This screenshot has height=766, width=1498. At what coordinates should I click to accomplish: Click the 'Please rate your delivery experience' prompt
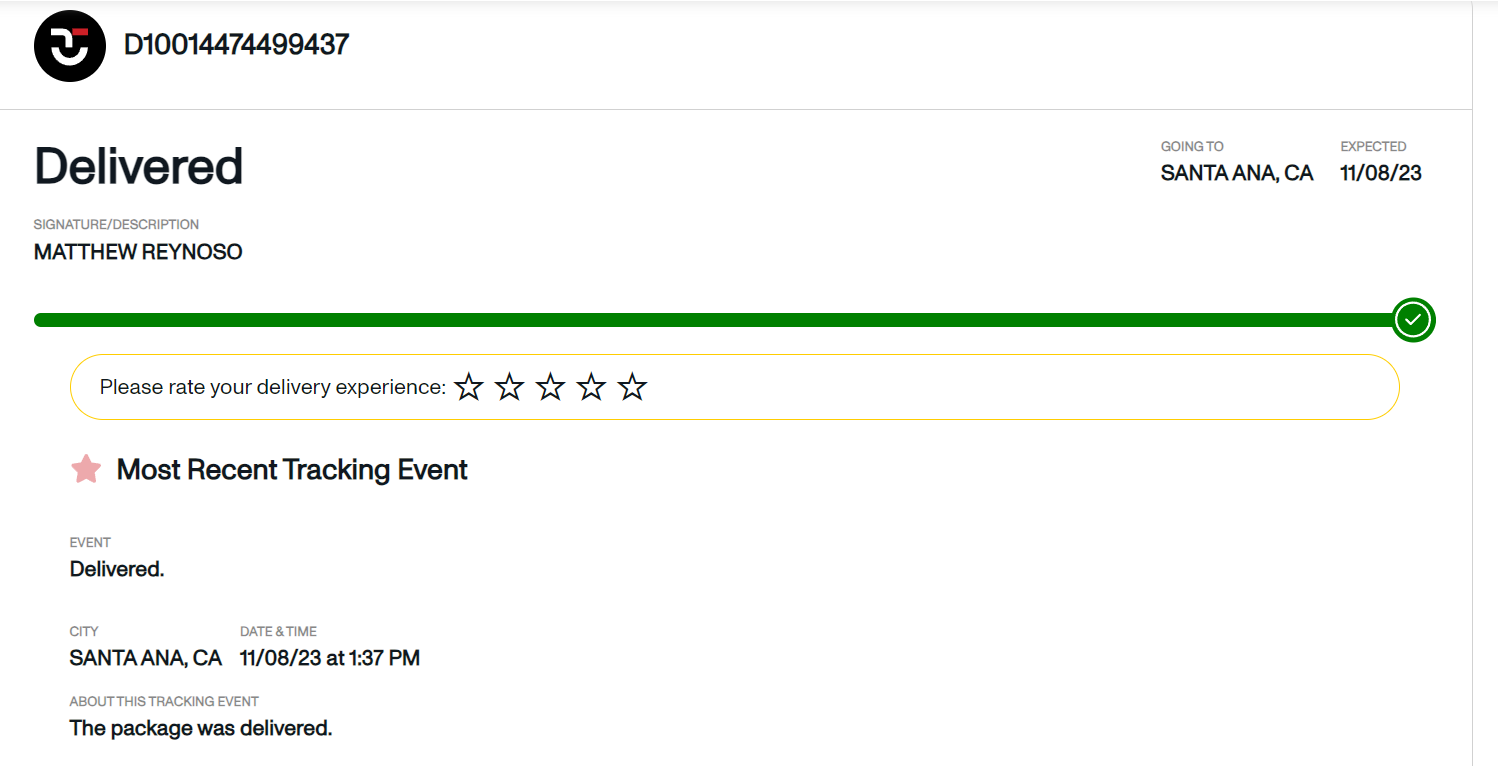273,387
